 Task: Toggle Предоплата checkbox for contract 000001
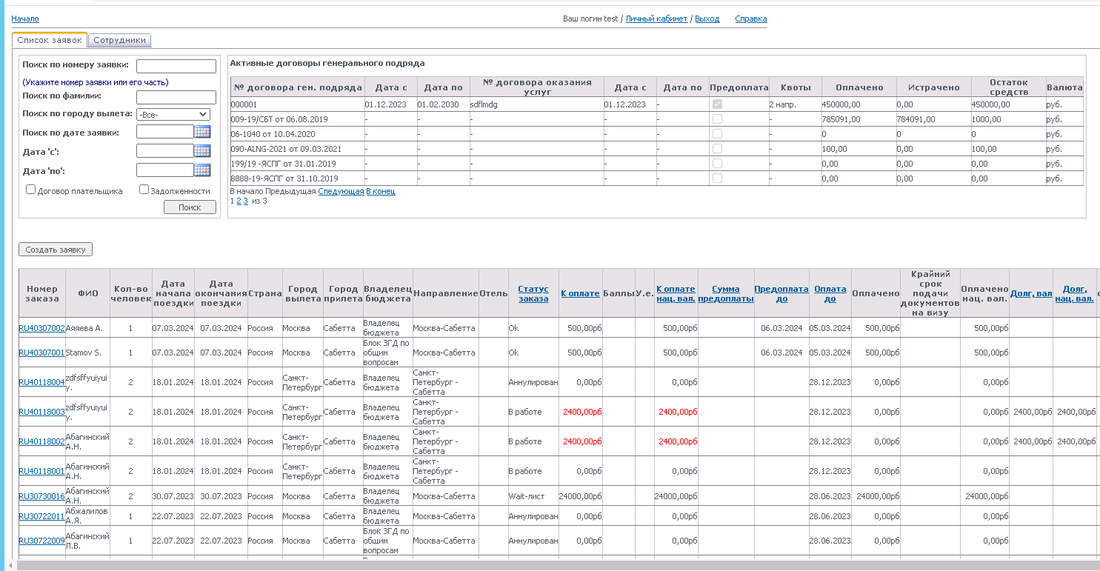click(x=715, y=104)
